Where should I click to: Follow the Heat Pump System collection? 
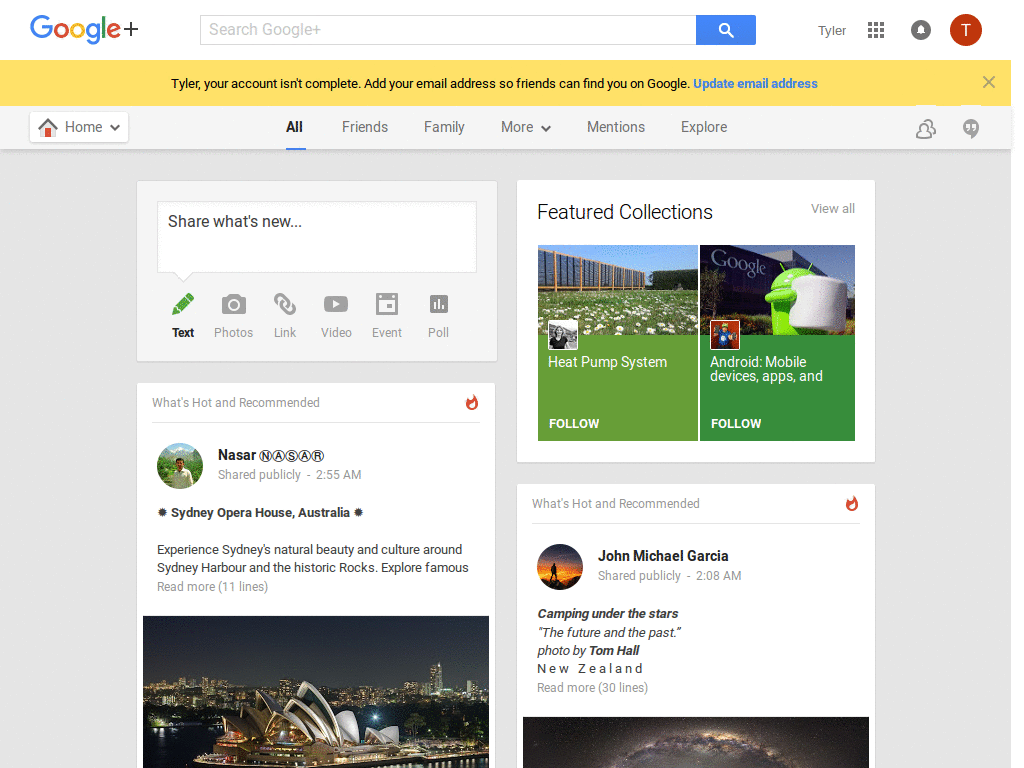click(574, 423)
